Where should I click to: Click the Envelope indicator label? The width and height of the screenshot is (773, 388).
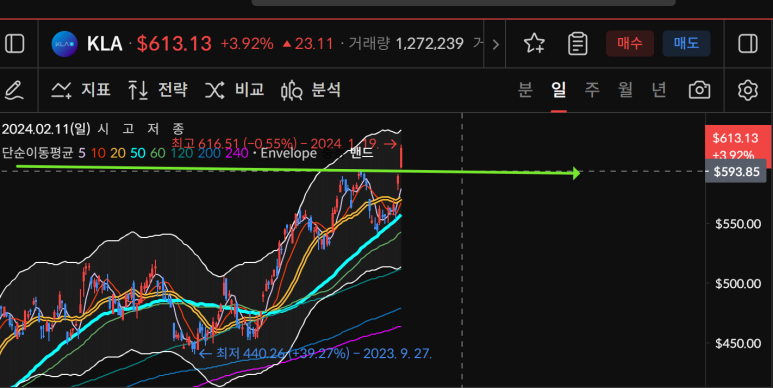click(288, 153)
